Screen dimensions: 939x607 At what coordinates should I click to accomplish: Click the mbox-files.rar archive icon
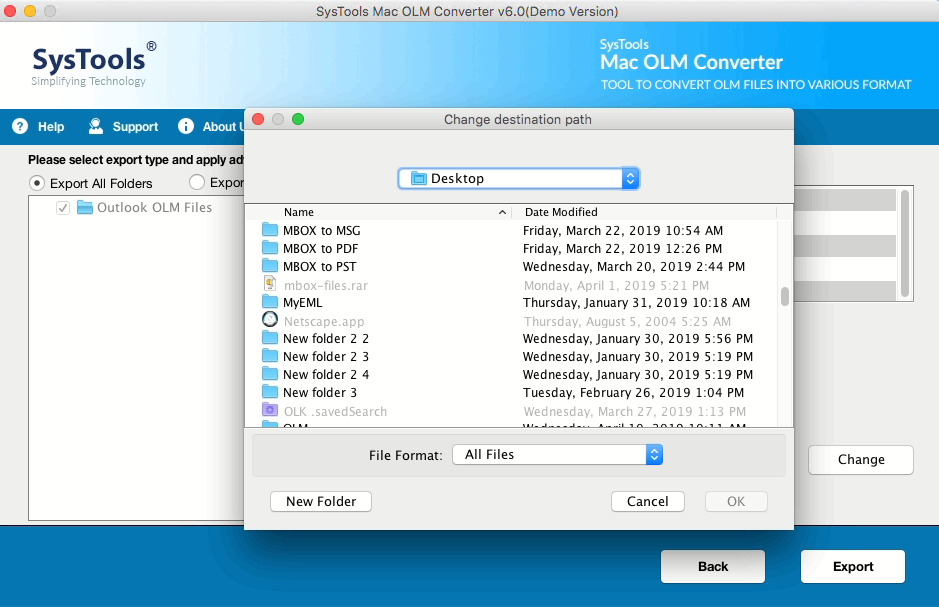270,283
